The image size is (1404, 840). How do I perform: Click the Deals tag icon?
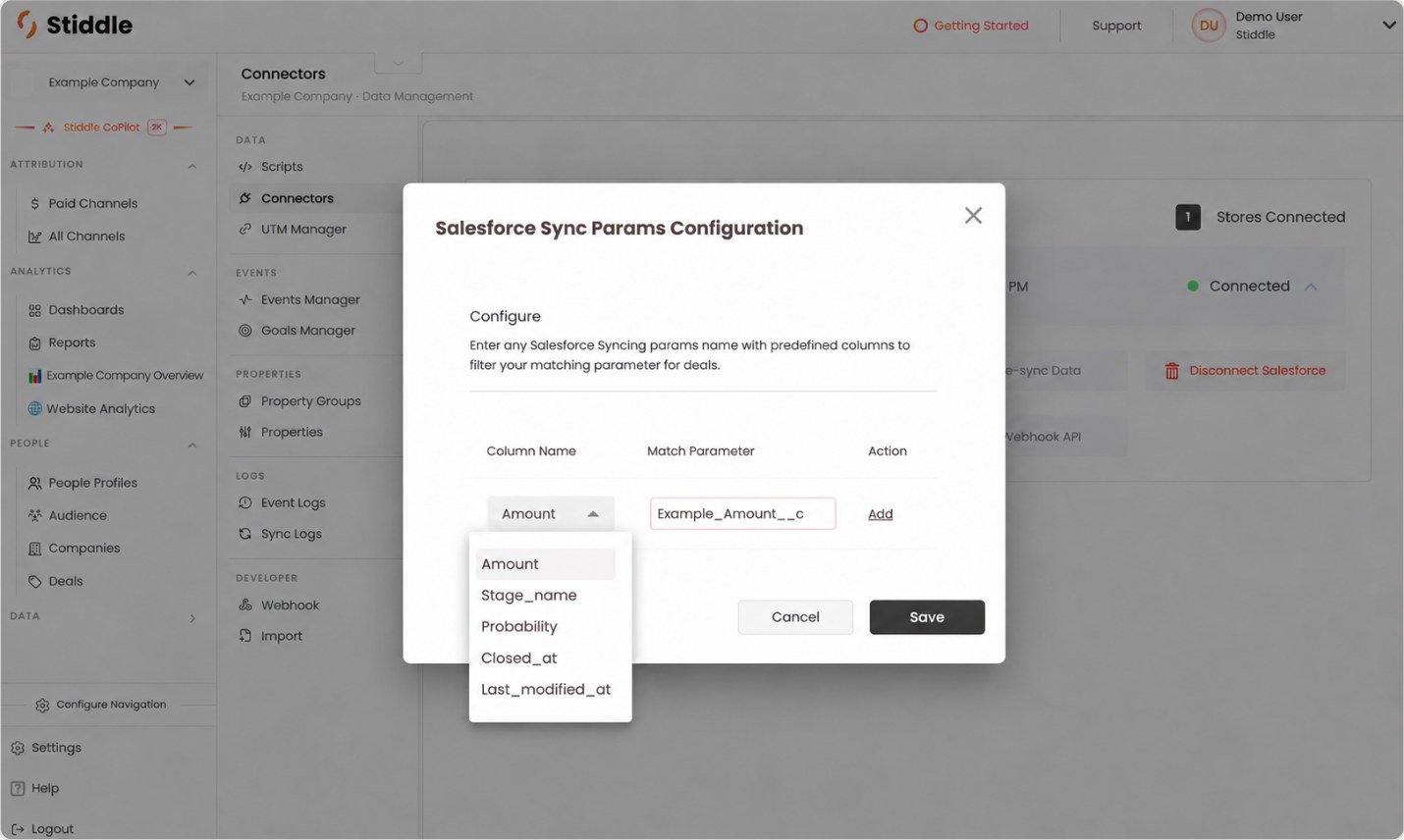click(x=35, y=582)
